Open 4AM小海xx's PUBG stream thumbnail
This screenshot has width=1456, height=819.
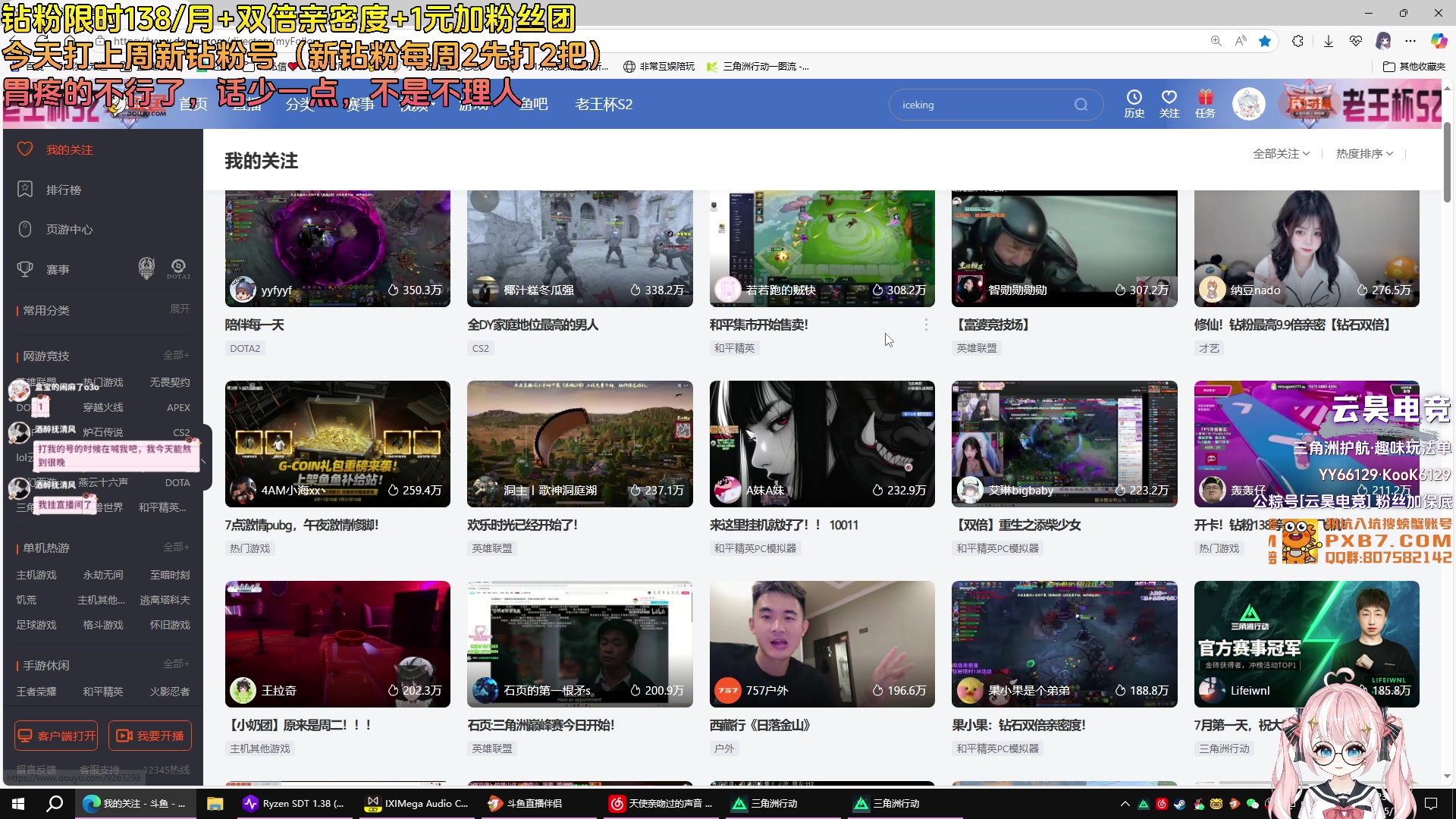pyautogui.click(x=337, y=444)
